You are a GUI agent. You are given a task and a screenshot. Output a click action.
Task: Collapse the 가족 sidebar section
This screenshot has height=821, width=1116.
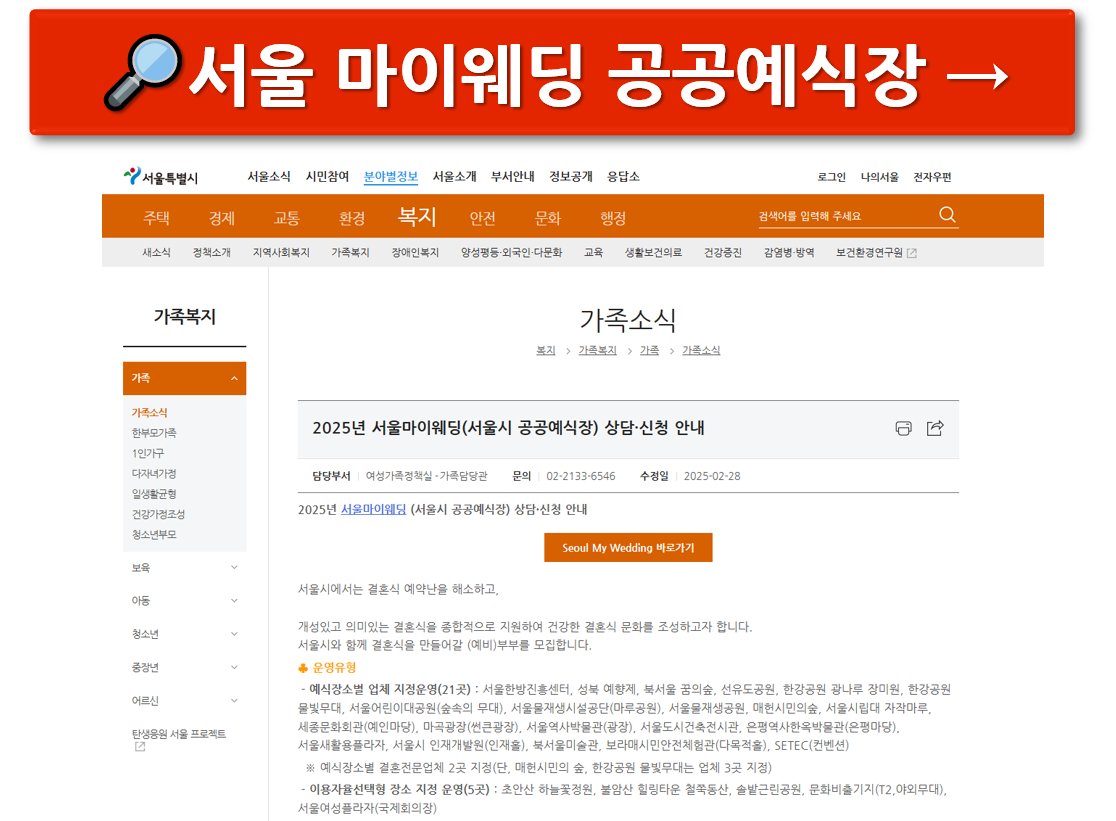pos(184,378)
